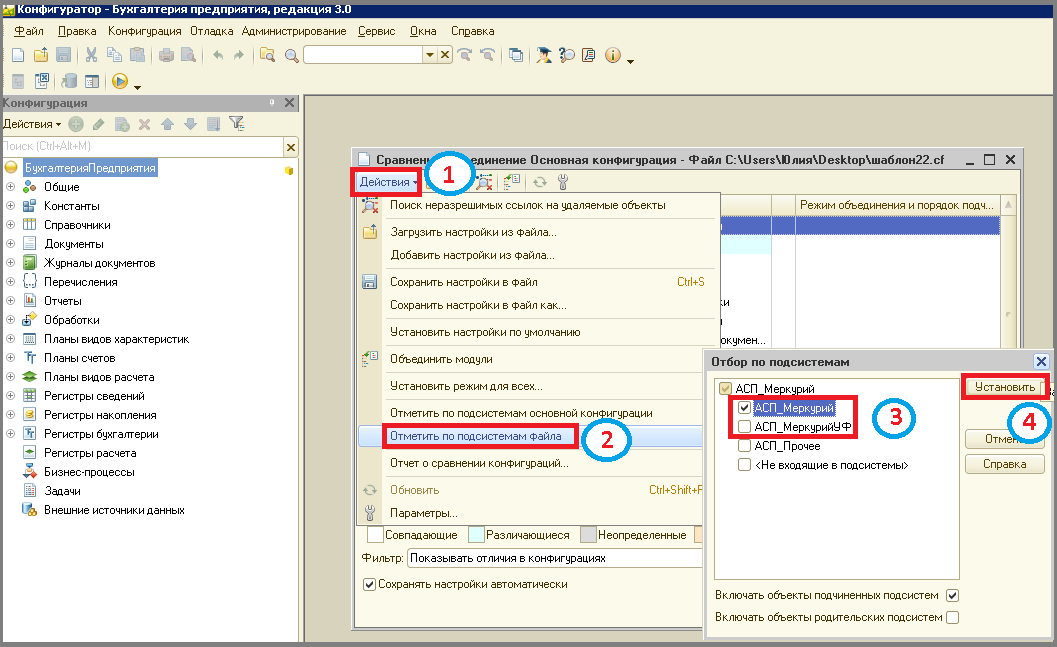Toggle Включать объекты подчиненных подсистем
1057x647 pixels.
tap(953, 596)
